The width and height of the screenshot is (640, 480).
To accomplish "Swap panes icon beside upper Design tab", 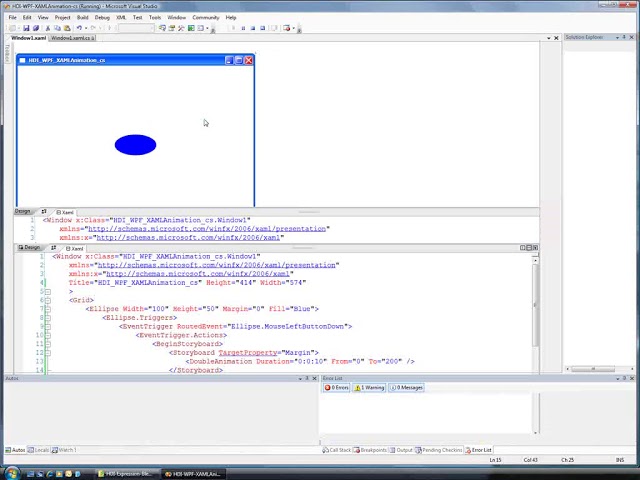I will (x=44, y=211).
